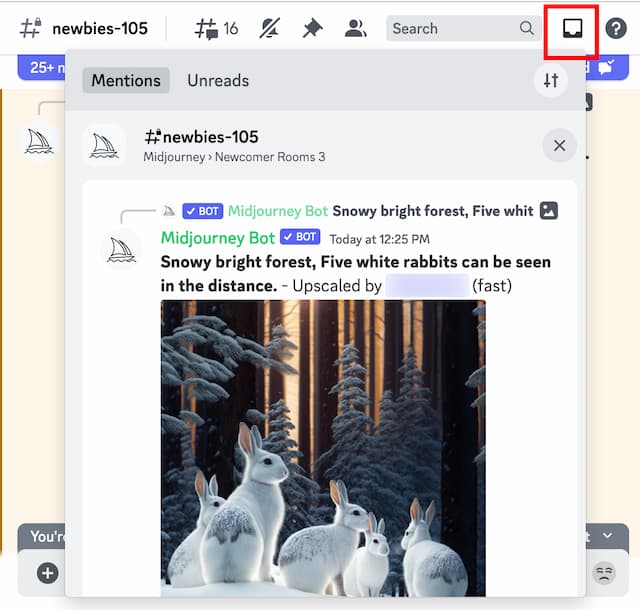Image resolution: width=640 pixels, height=610 pixels.
Task: Expand the chevron on the bottom notice bar
Action: coord(607,536)
